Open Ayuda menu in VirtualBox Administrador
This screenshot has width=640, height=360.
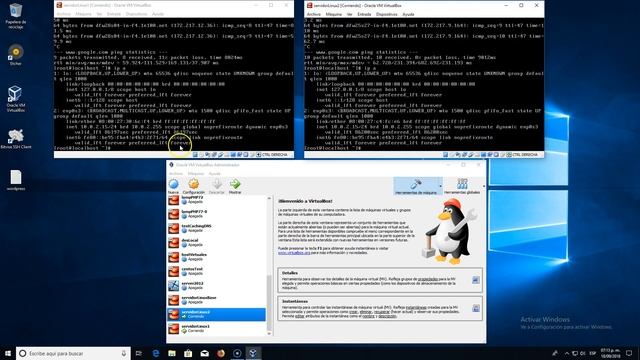click(x=214, y=173)
